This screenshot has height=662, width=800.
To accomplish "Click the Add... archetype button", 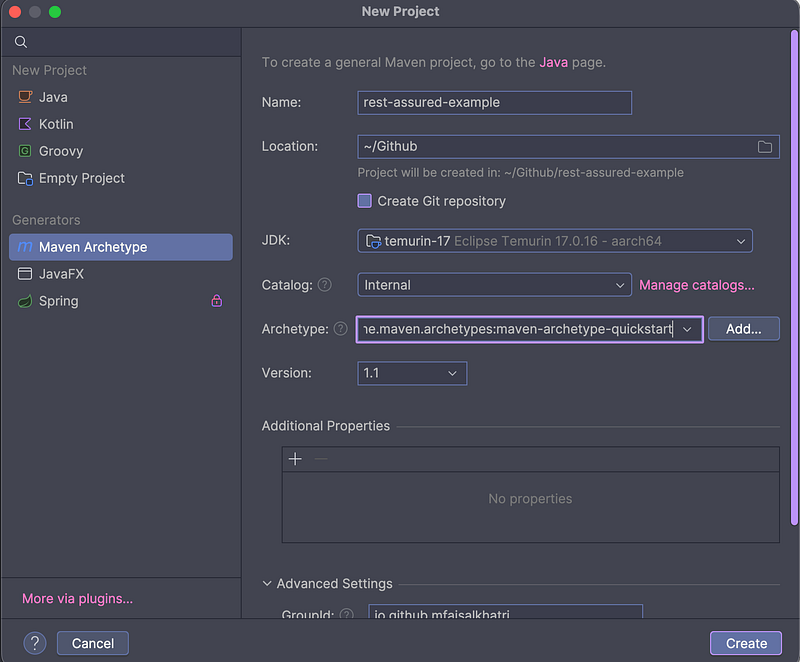I will pos(743,329).
